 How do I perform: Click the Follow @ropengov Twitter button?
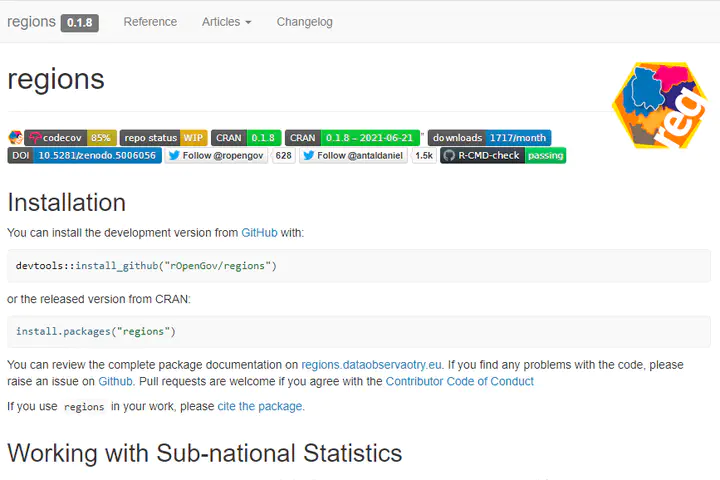coord(217,156)
